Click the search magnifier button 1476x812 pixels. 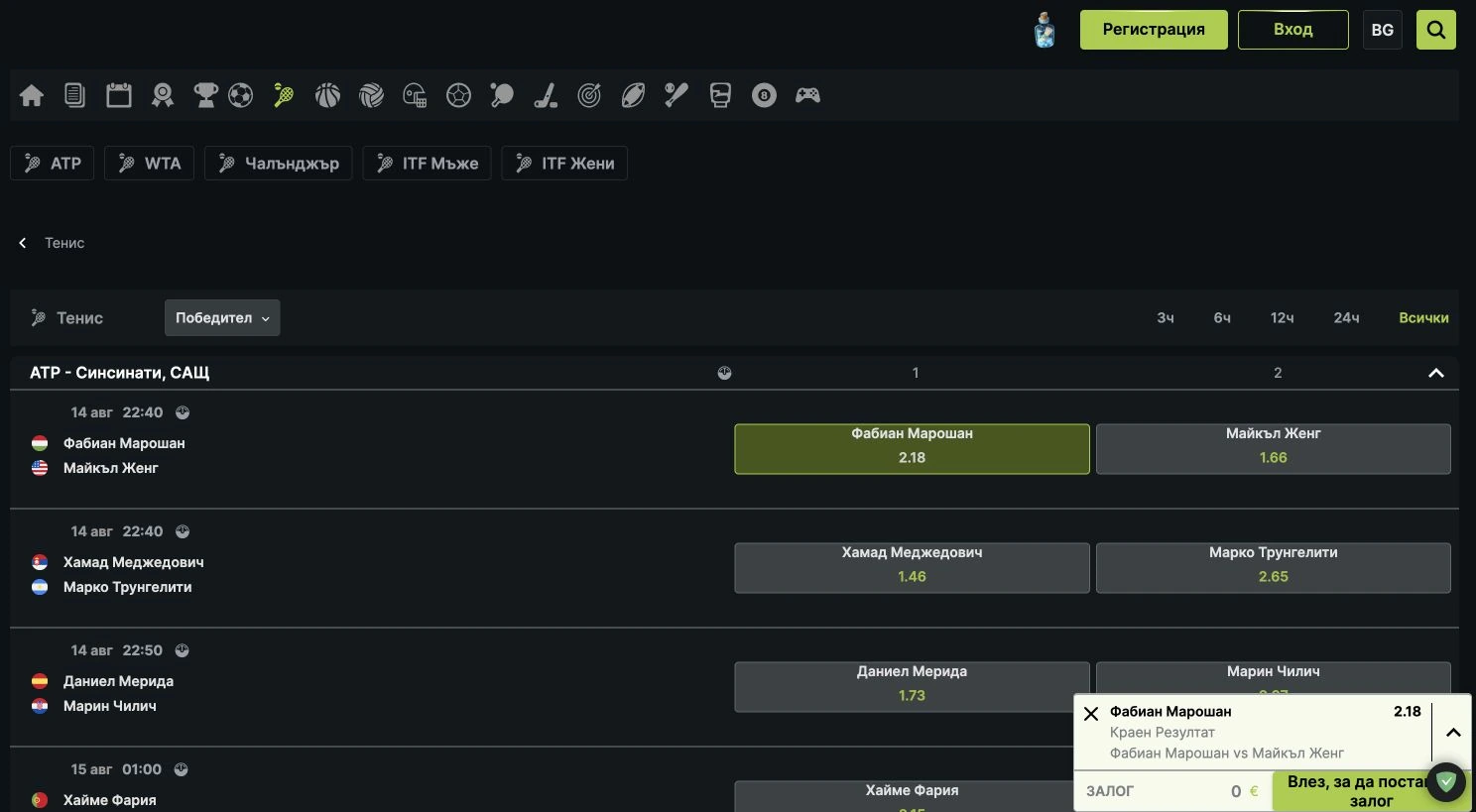(x=1436, y=30)
